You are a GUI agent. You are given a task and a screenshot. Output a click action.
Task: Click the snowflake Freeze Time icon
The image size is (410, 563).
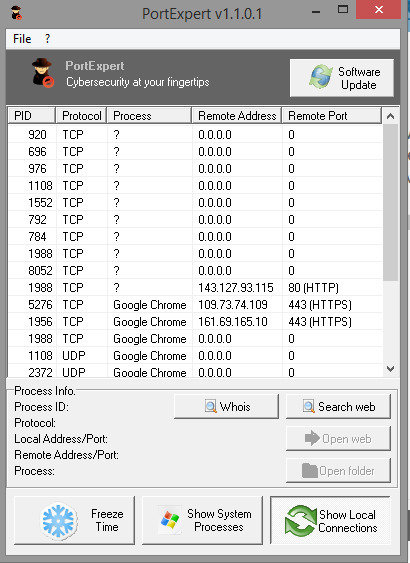pyautogui.click(x=60, y=521)
